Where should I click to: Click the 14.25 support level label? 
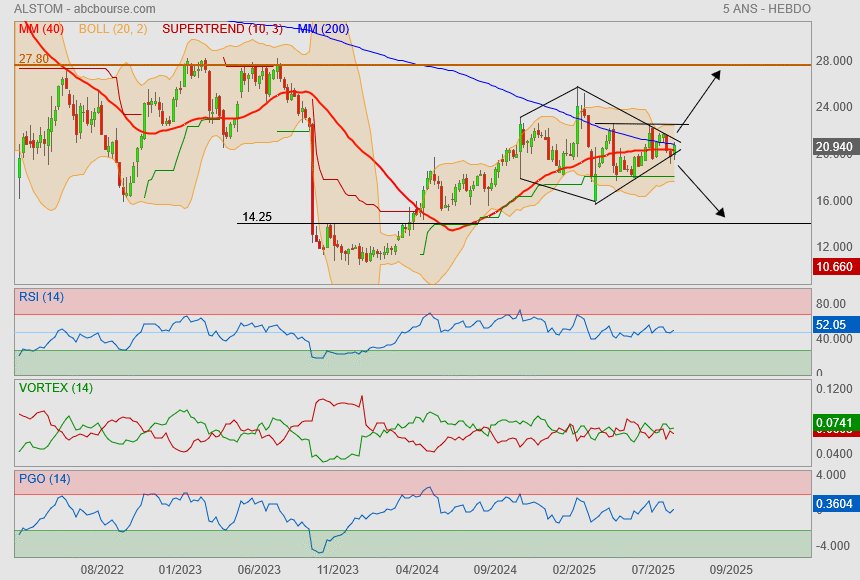[257, 216]
